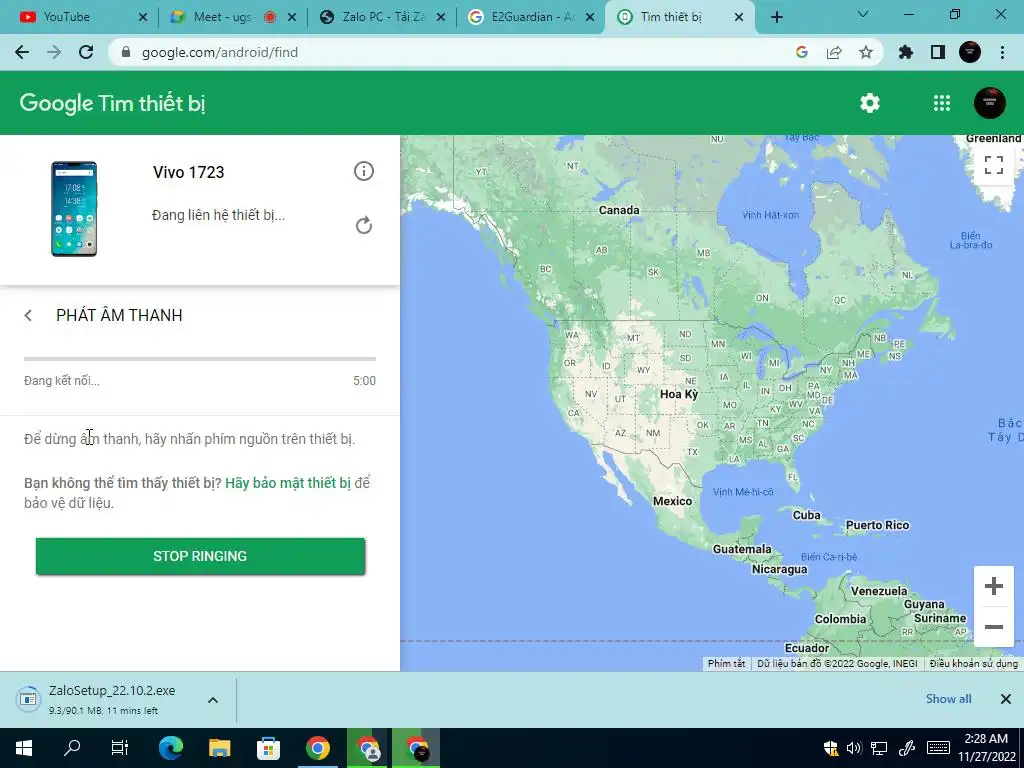
Task: Open the Find My Device settings gear
Action: [869, 103]
